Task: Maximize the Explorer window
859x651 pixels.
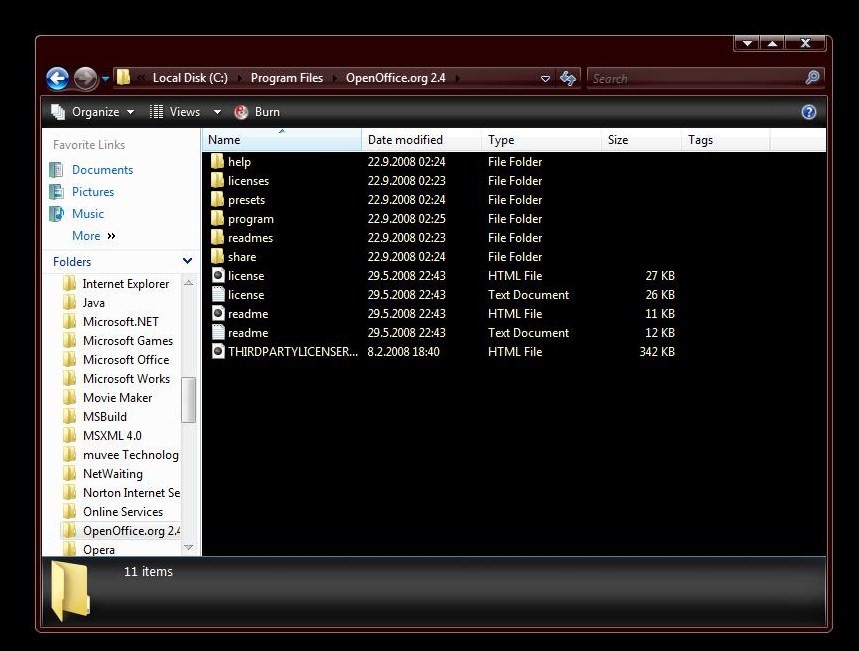Action: [772, 43]
